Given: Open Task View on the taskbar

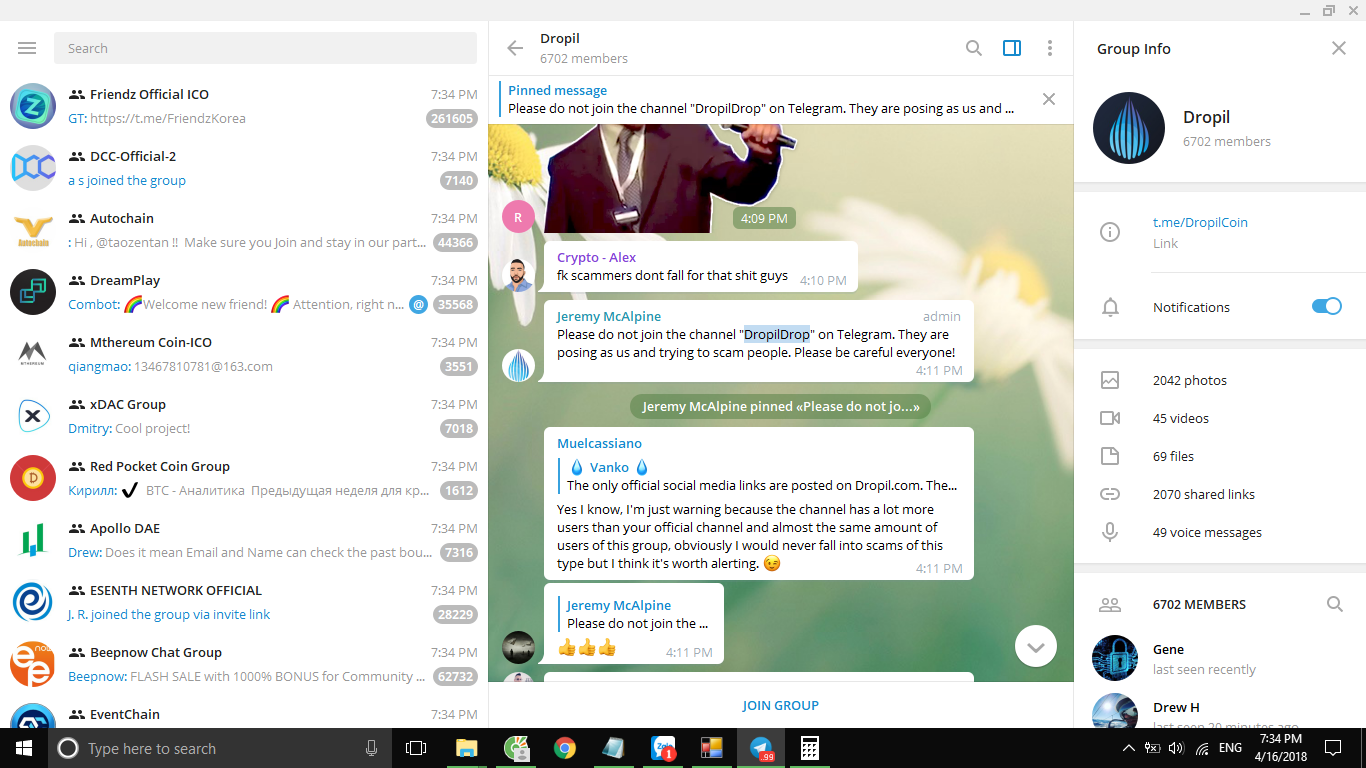Looking at the screenshot, I should click(415, 748).
